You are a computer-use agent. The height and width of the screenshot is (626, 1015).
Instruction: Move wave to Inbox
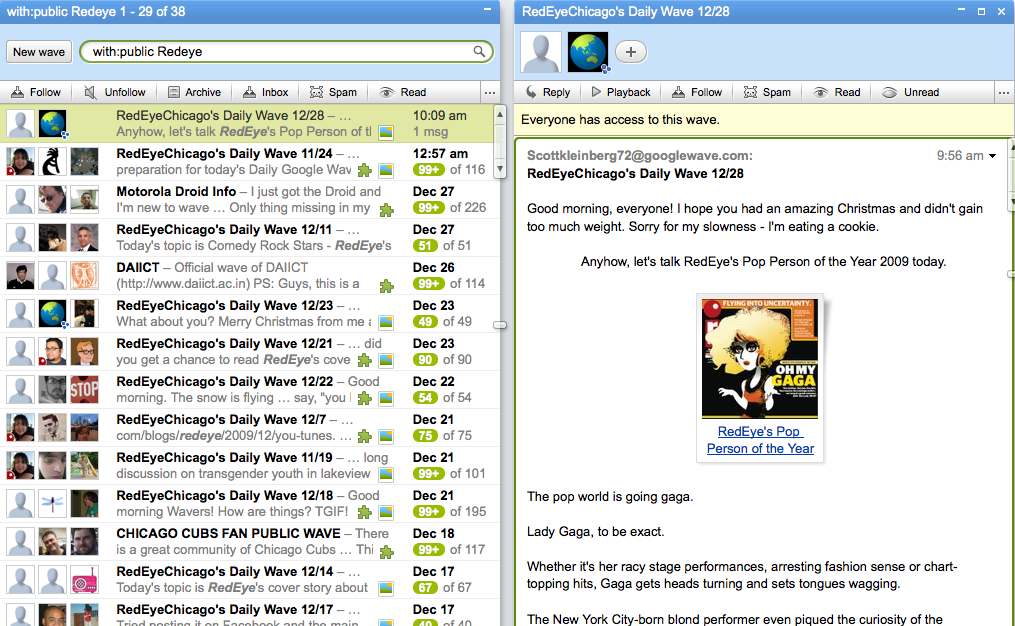(265, 92)
